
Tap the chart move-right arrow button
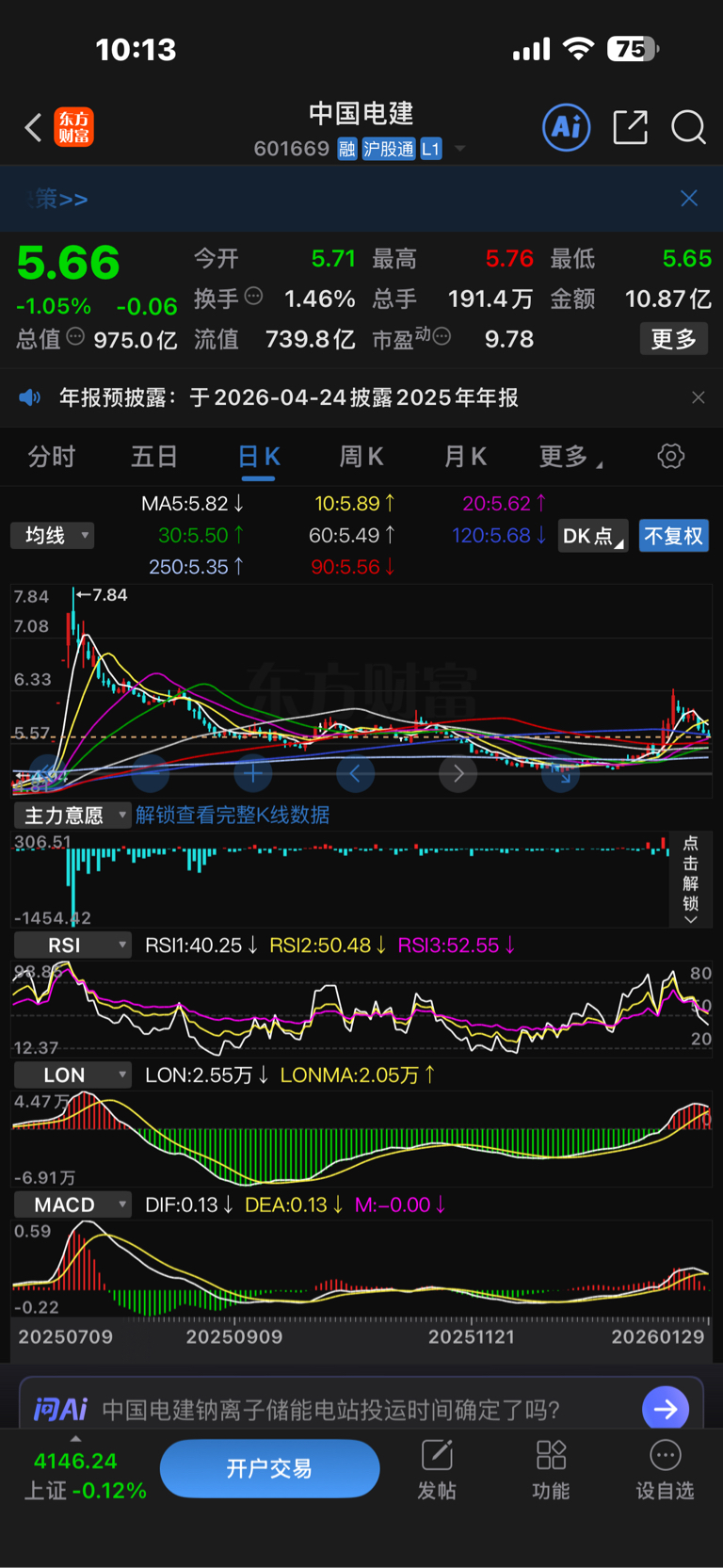click(458, 774)
